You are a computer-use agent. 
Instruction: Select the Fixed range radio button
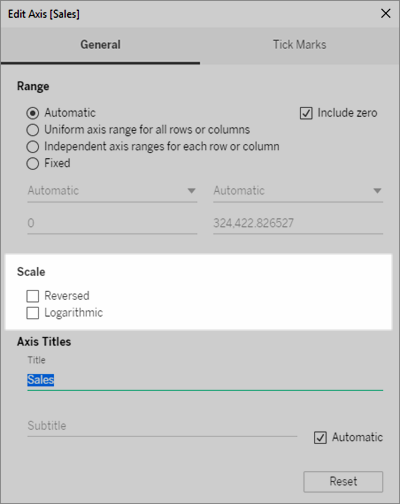33,163
